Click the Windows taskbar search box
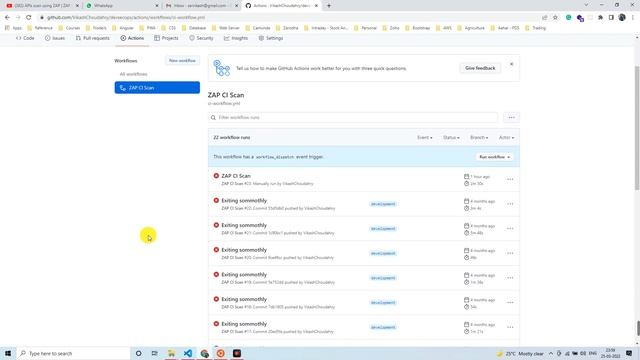 73,353
